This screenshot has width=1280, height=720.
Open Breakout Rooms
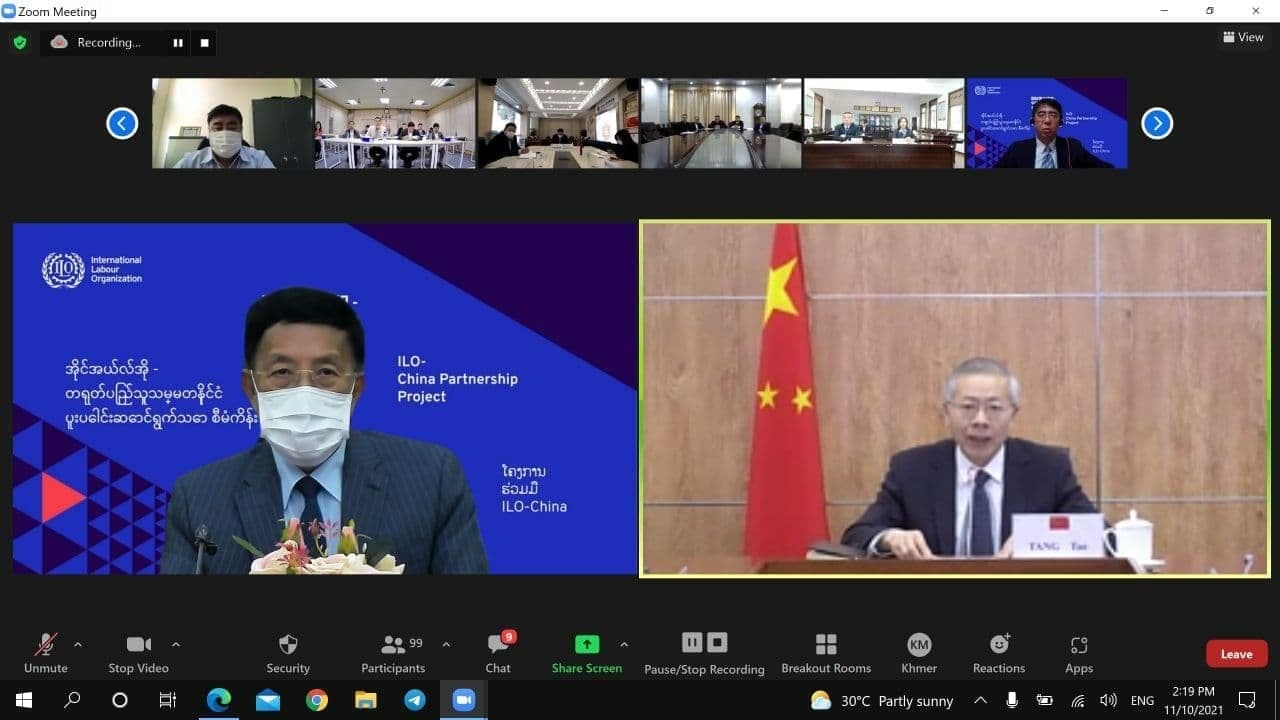(x=826, y=654)
